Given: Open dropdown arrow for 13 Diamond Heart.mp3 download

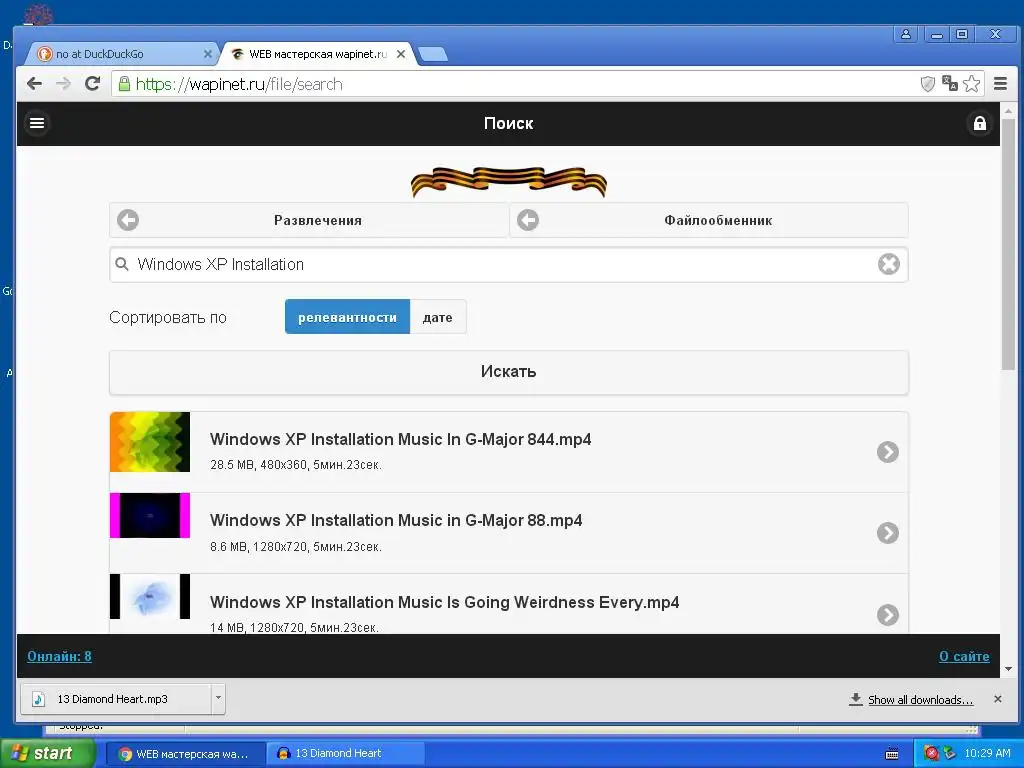Looking at the screenshot, I should [x=218, y=698].
